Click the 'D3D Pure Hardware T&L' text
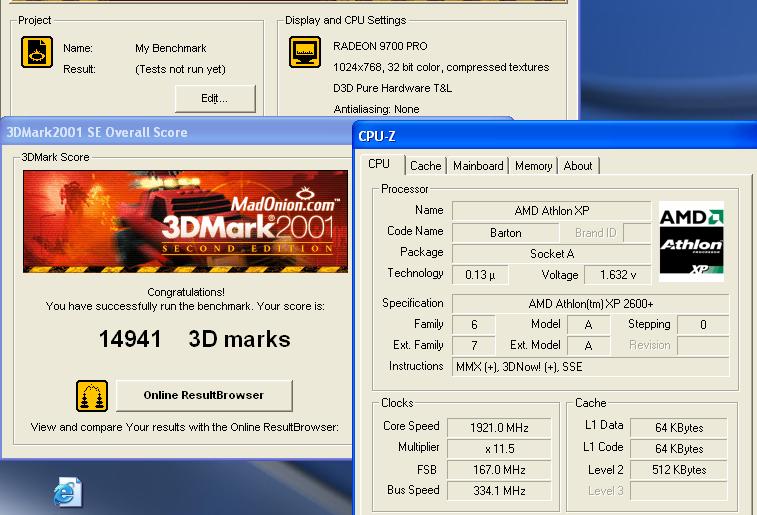This screenshot has width=757, height=515. point(393,88)
